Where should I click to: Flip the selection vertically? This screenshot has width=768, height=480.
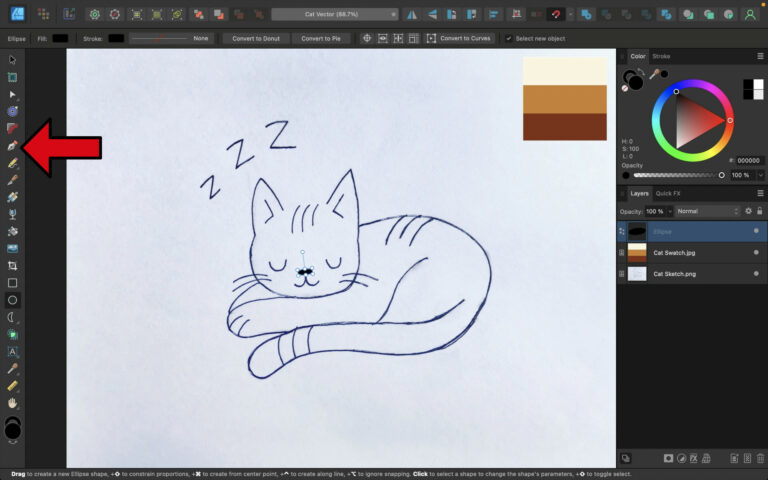point(432,14)
